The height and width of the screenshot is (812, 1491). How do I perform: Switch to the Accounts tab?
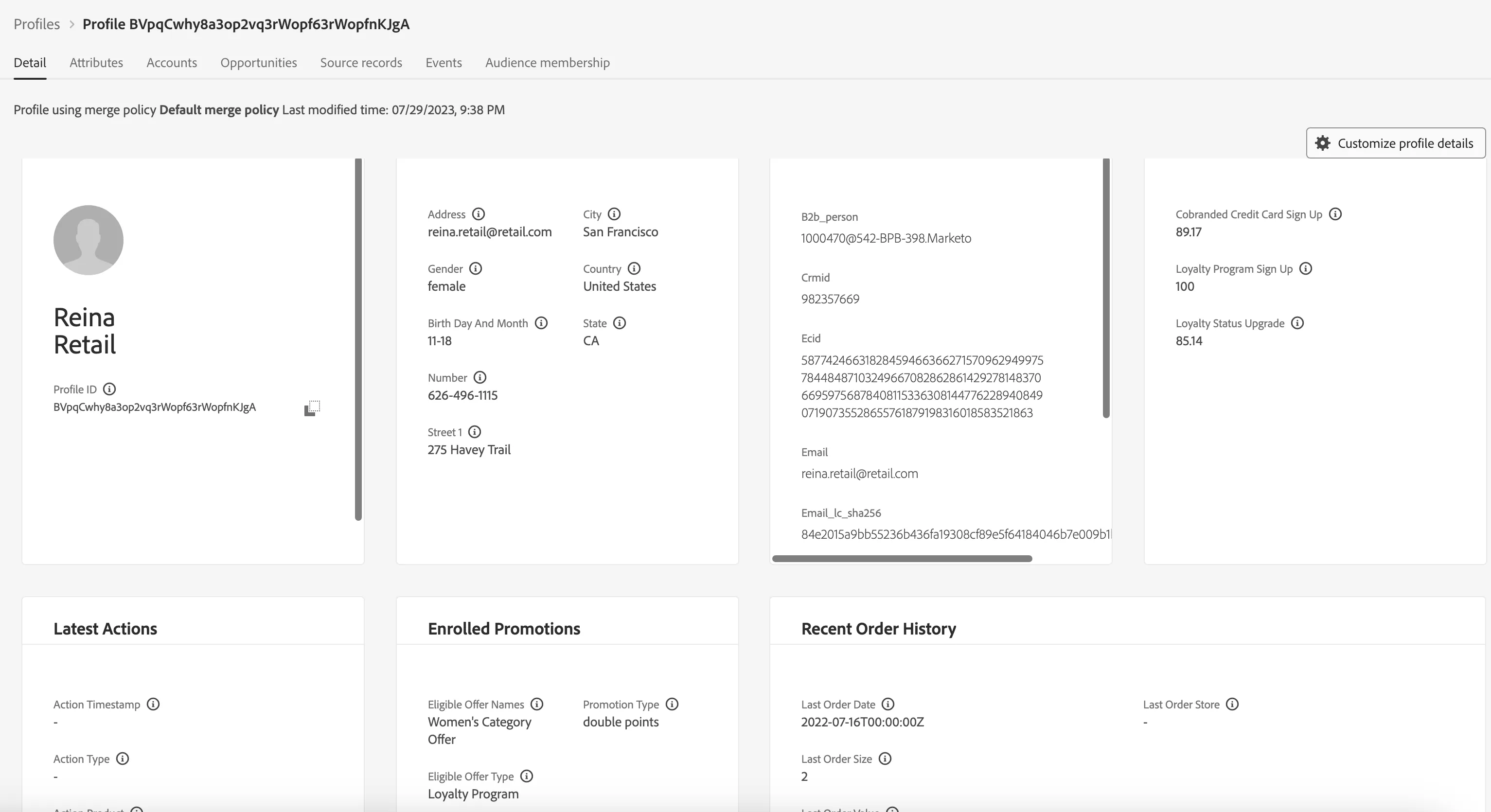pyautogui.click(x=171, y=63)
